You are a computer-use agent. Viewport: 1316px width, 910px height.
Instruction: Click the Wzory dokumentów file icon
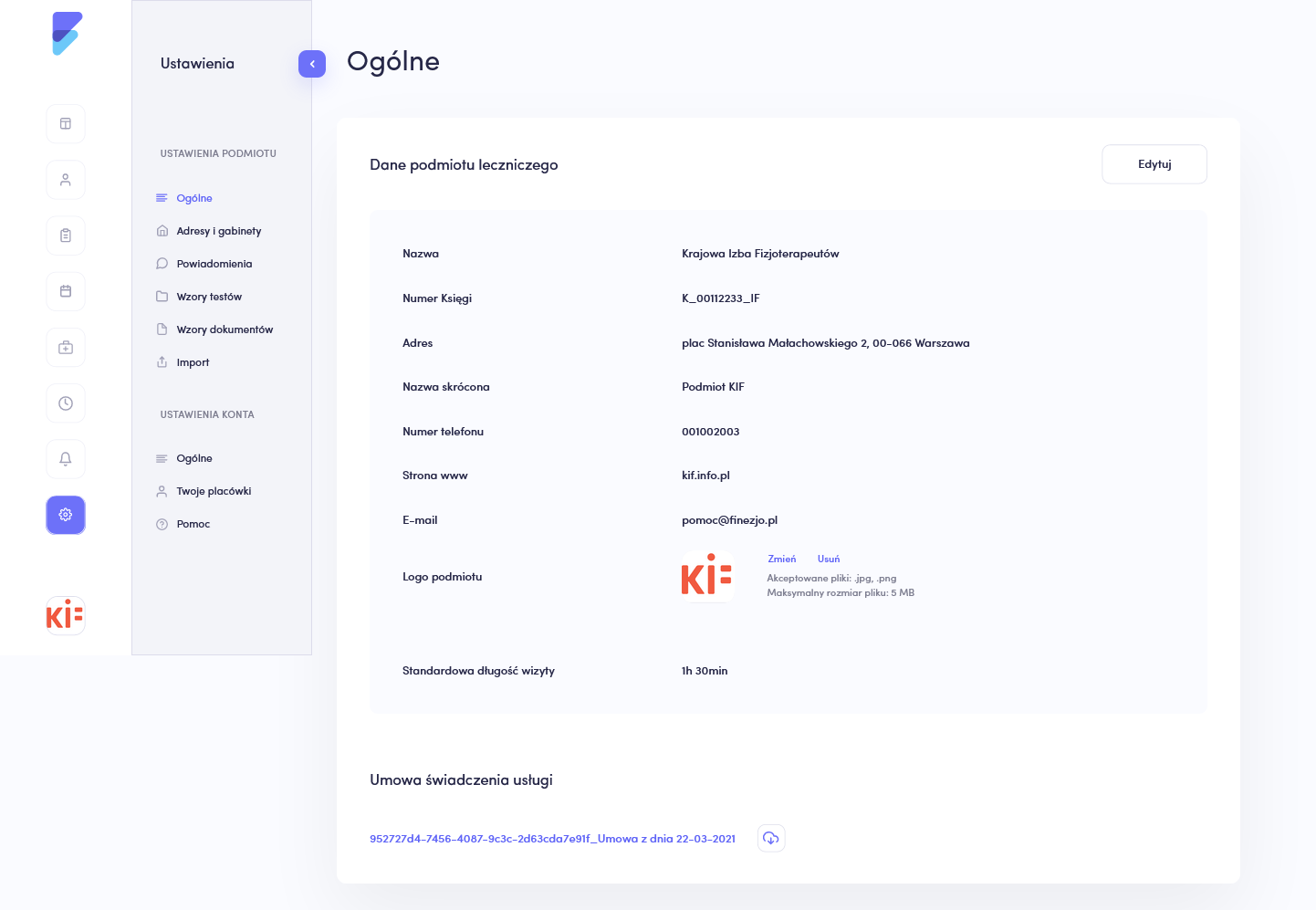(x=162, y=329)
